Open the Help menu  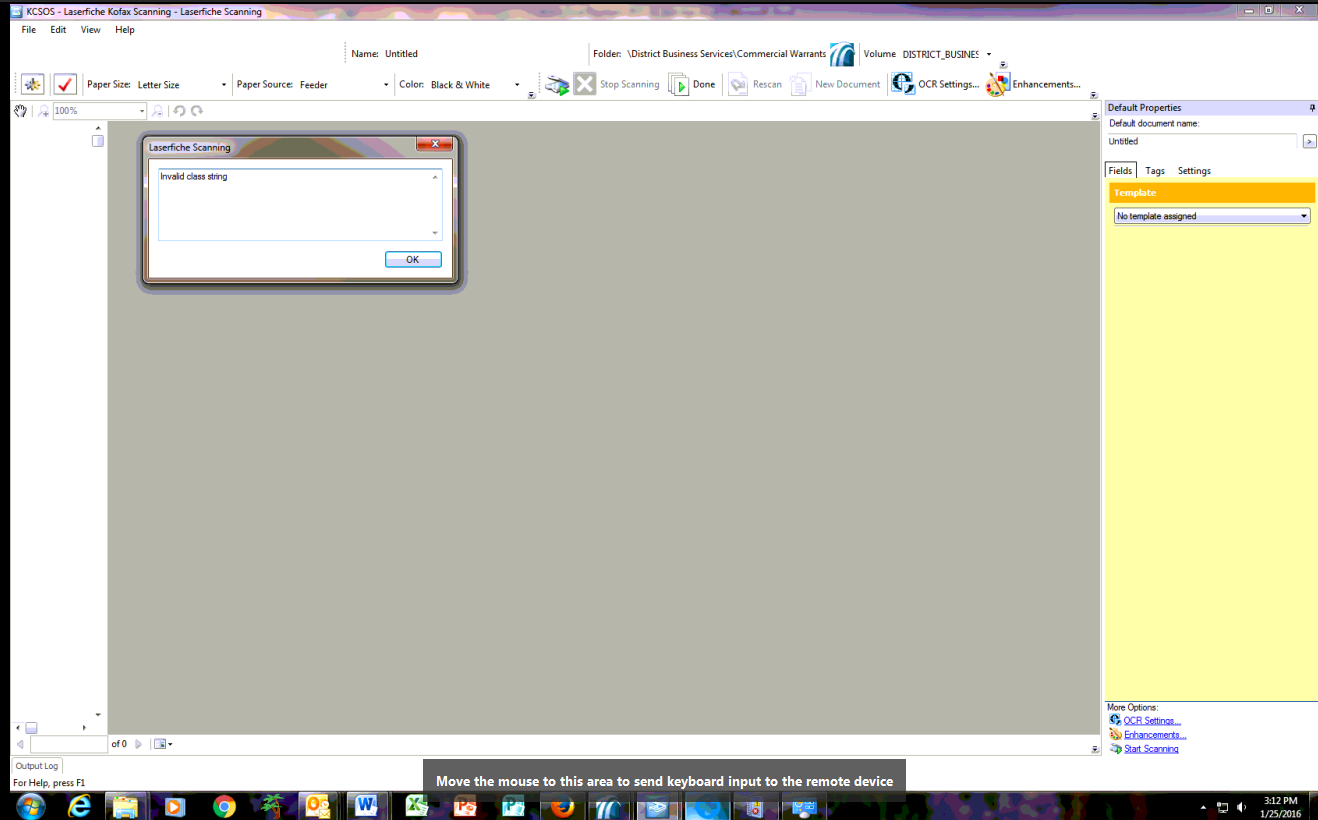tap(125, 30)
